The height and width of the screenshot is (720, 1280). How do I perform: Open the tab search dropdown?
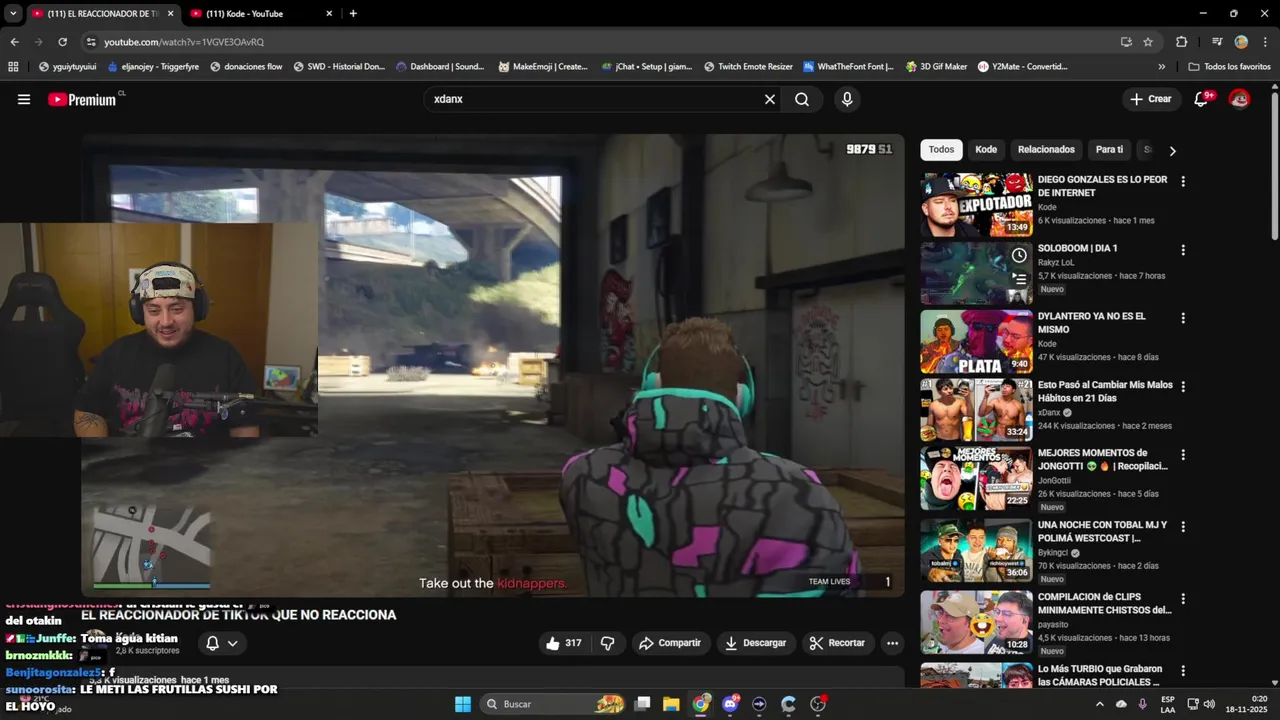click(13, 13)
